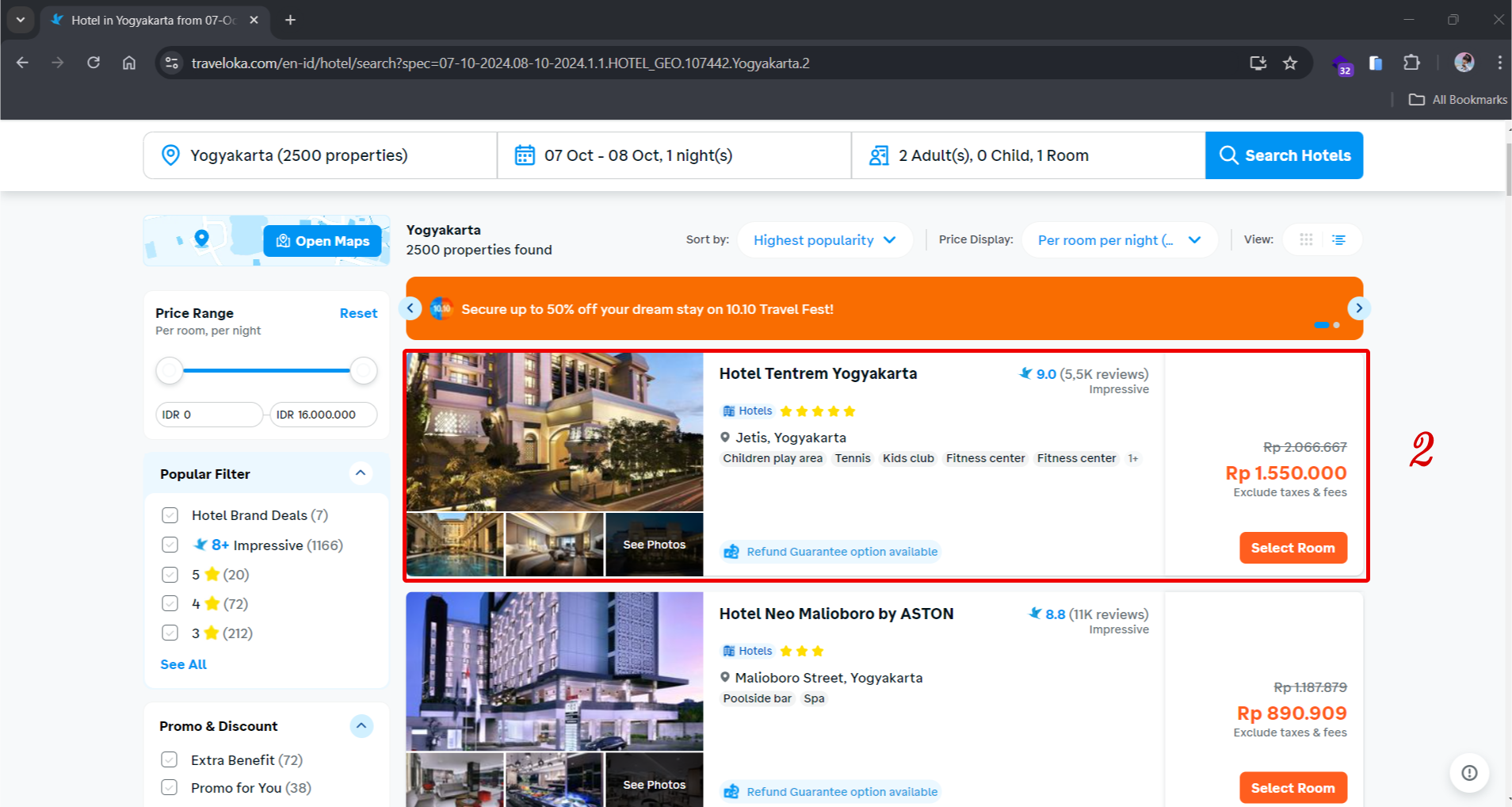The width and height of the screenshot is (1512, 807).
Task: Open the tab search dropdown arrow
Action: pos(20,20)
